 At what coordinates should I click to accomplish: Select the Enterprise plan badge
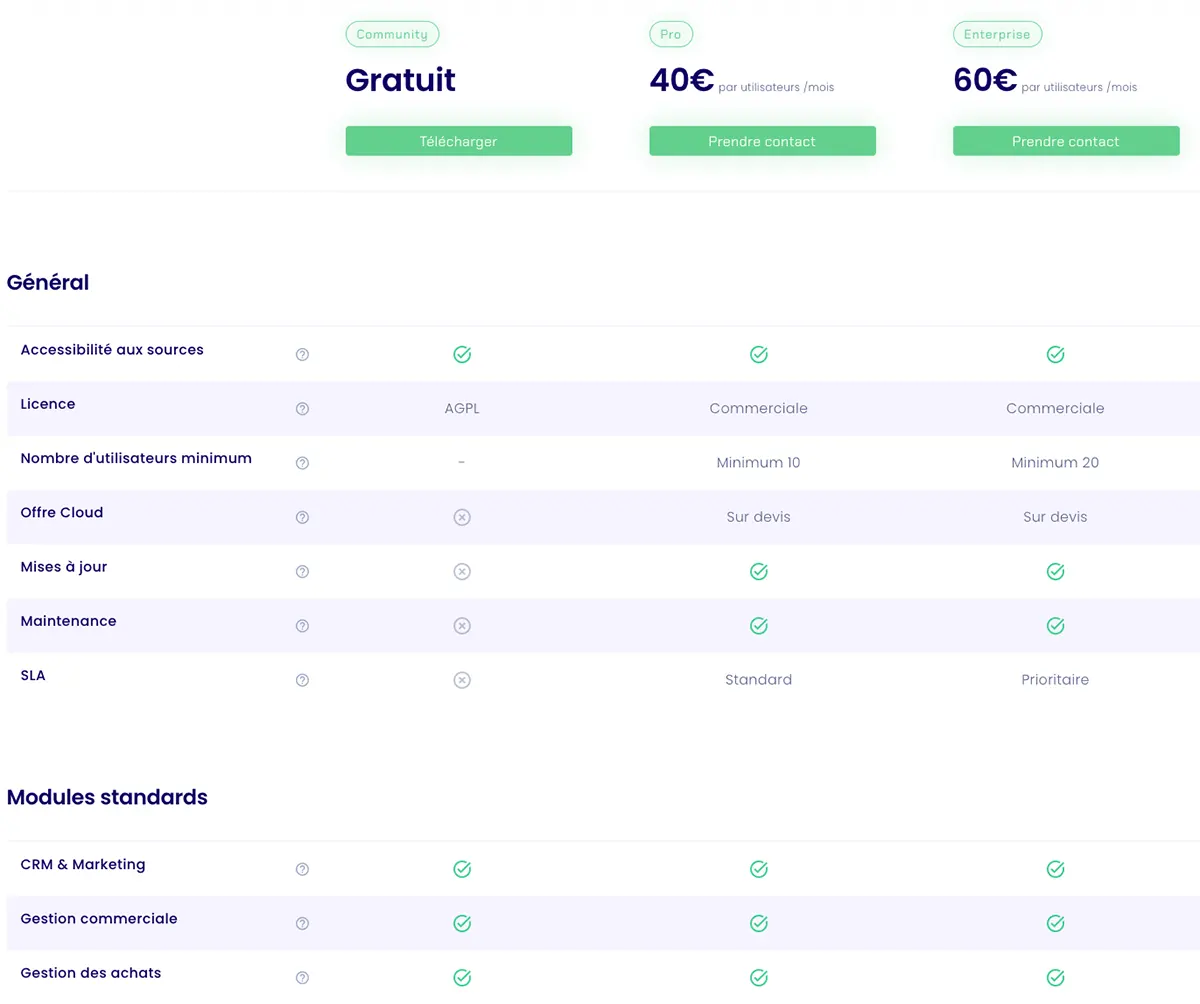(997, 34)
